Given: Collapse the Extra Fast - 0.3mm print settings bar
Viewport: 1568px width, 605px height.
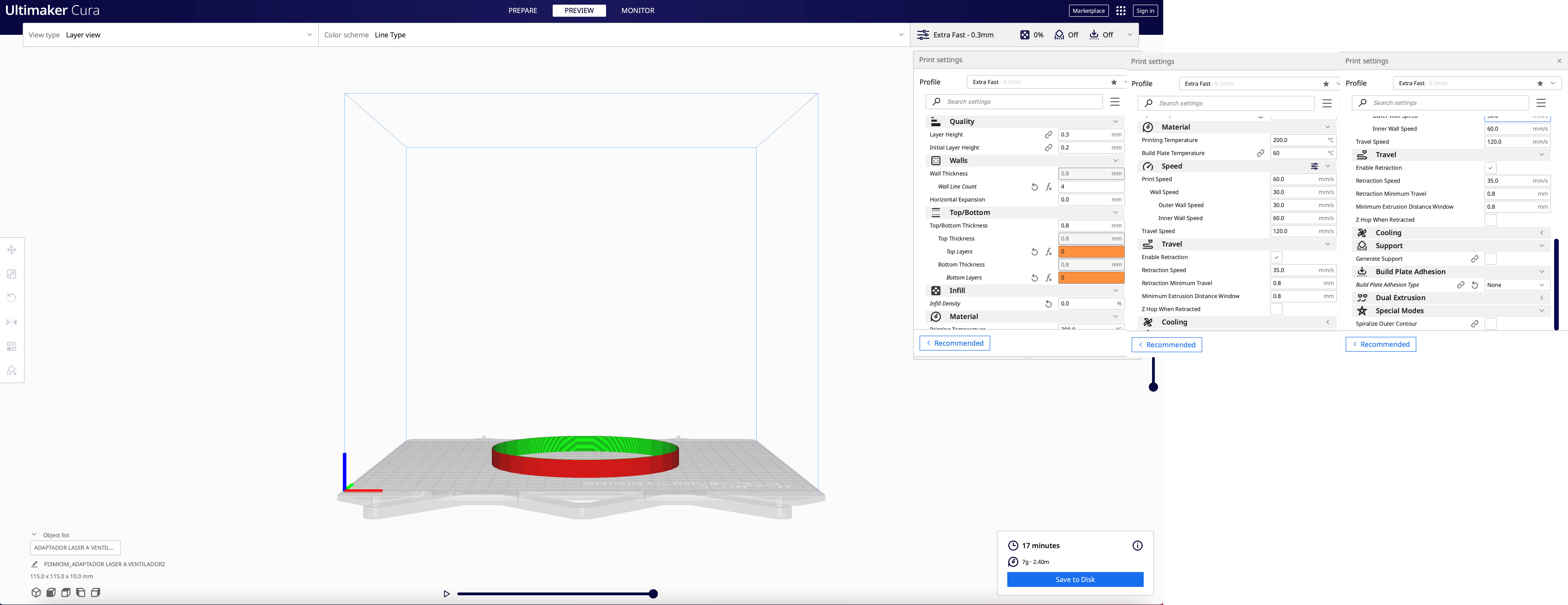Looking at the screenshot, I should [1024, 35].
